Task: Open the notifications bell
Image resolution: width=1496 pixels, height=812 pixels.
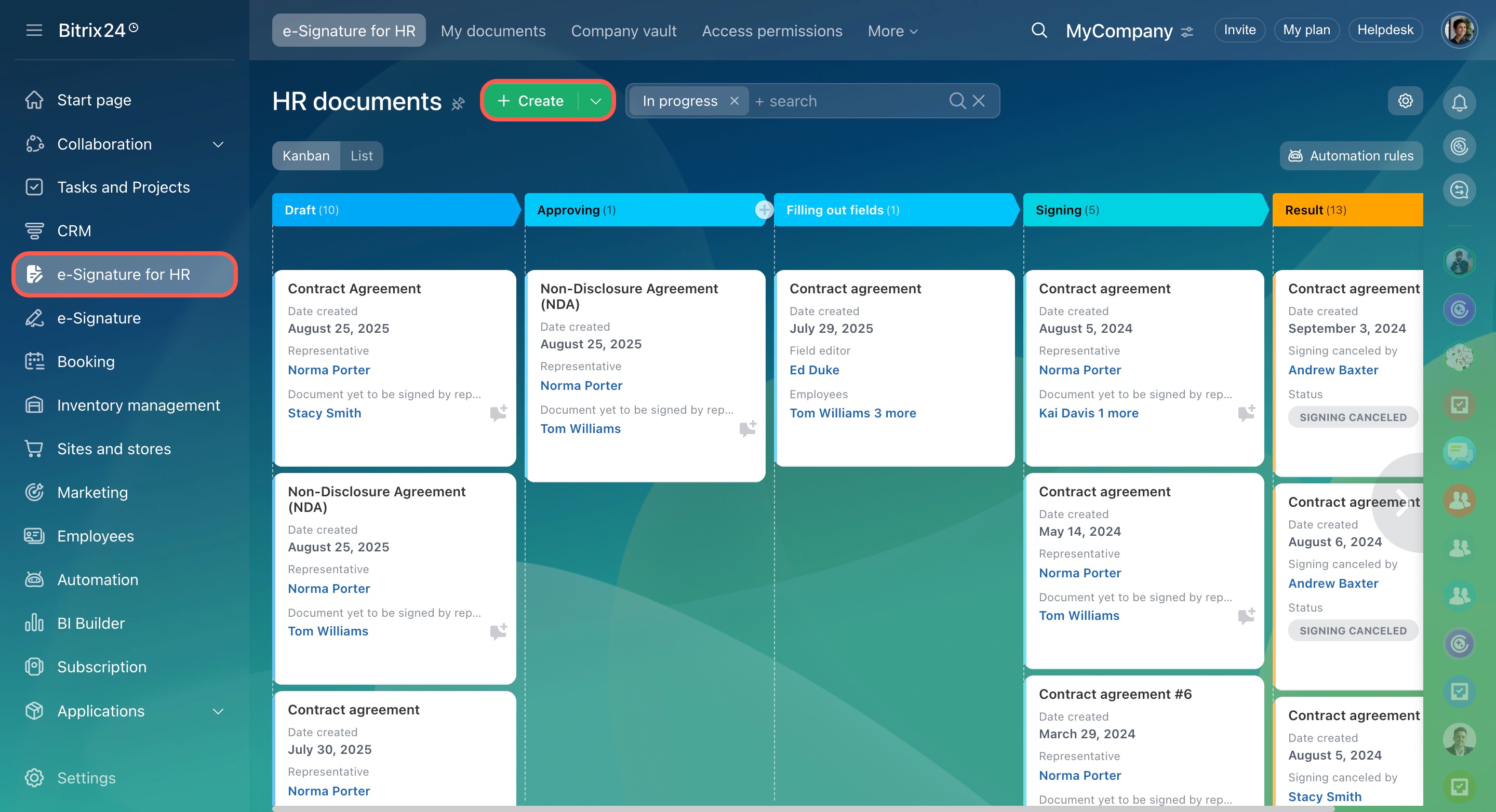Action: click(x=1459, y=103)
